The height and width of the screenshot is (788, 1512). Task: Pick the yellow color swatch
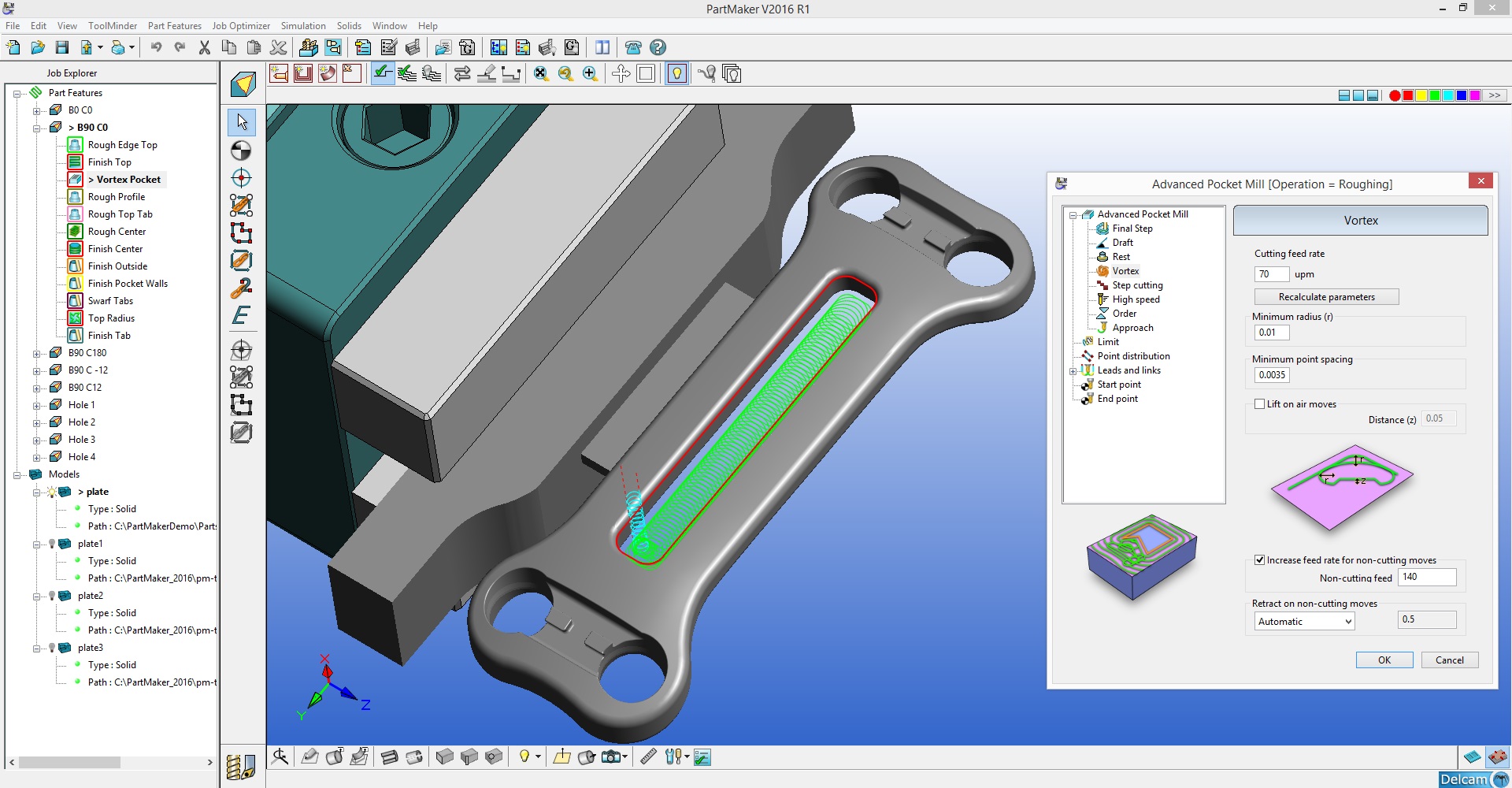1421,95
